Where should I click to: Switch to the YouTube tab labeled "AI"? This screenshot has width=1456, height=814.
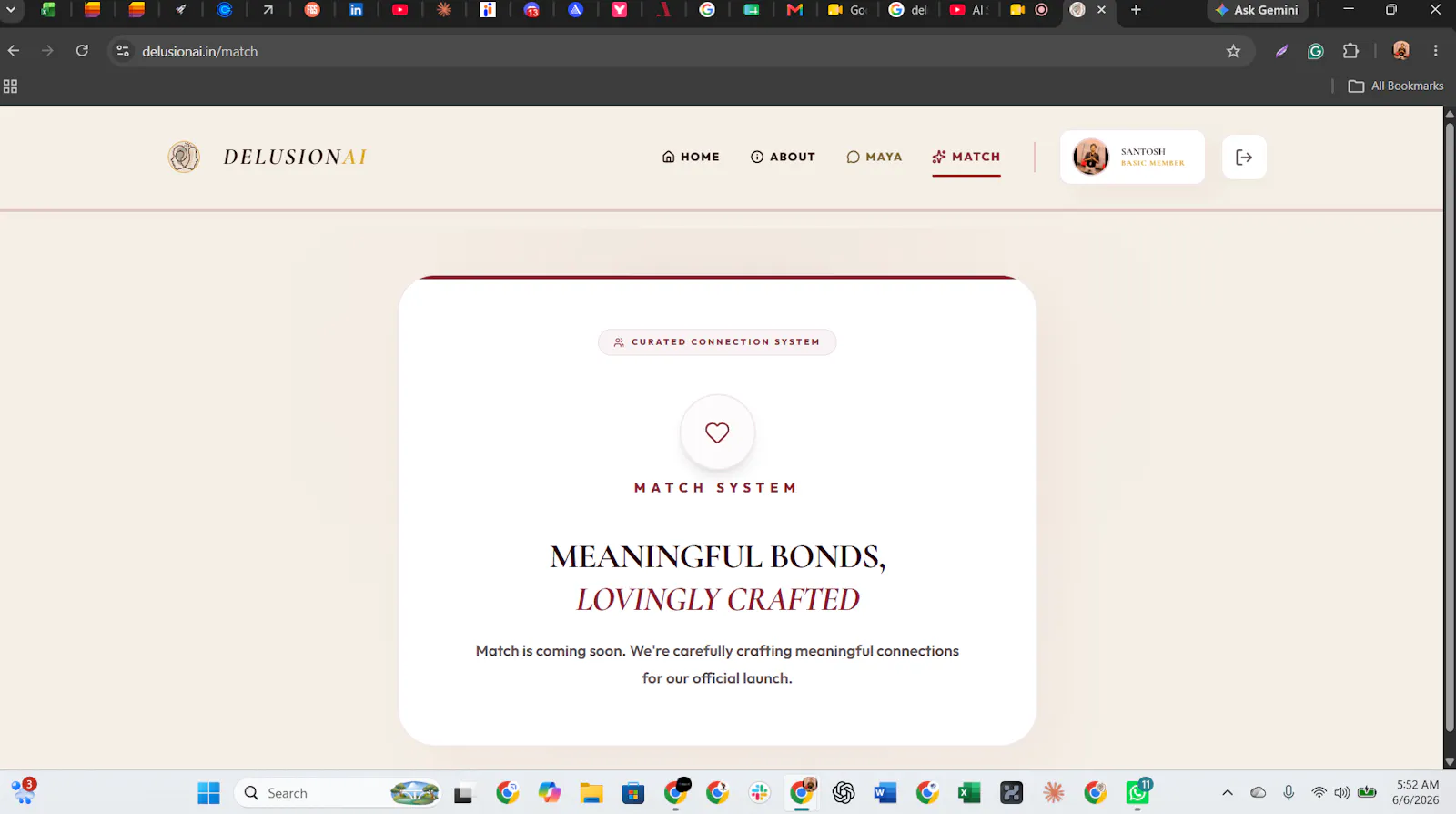[968, 10]
